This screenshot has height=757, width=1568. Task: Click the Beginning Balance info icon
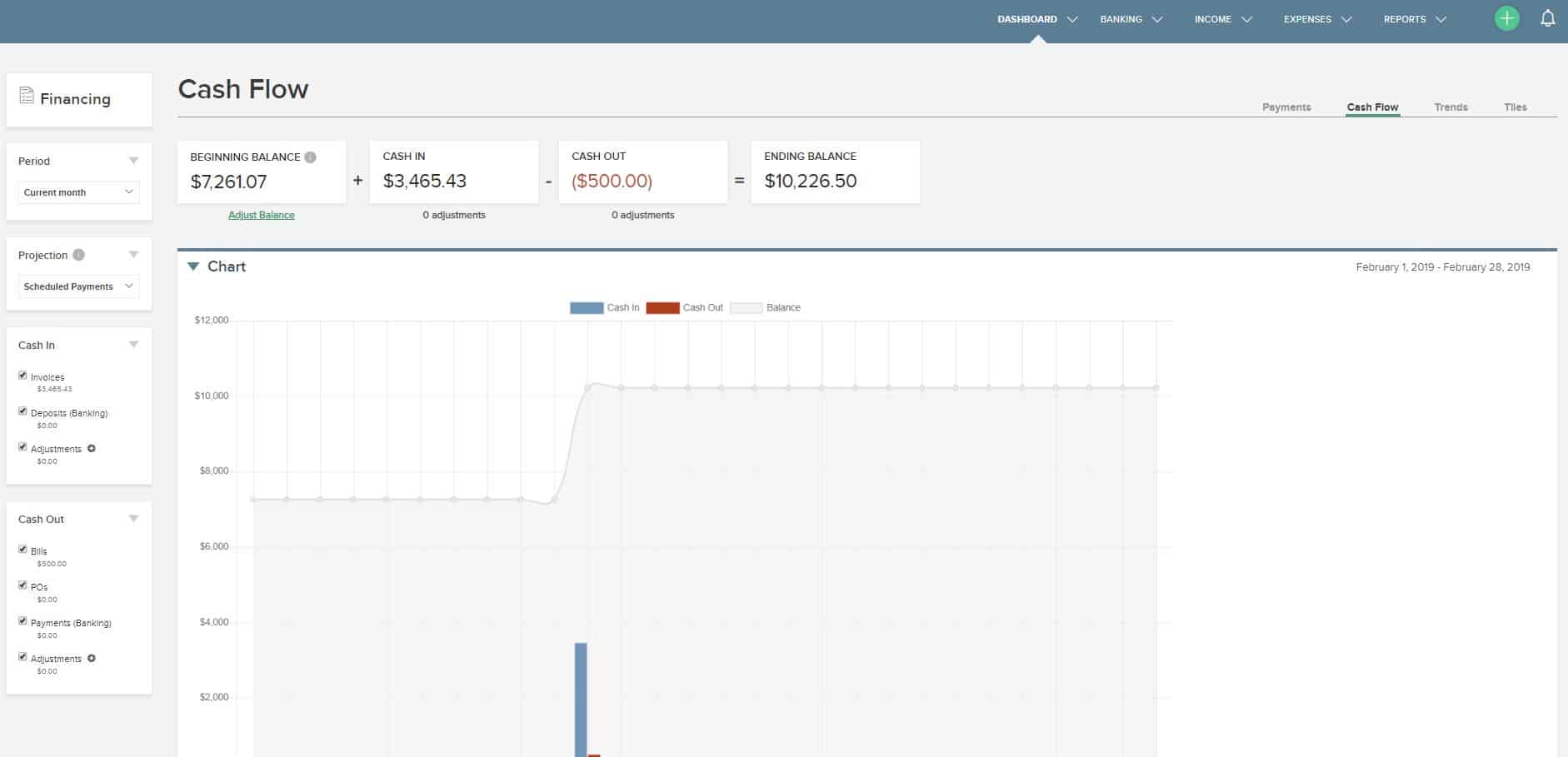coord(310,157)
